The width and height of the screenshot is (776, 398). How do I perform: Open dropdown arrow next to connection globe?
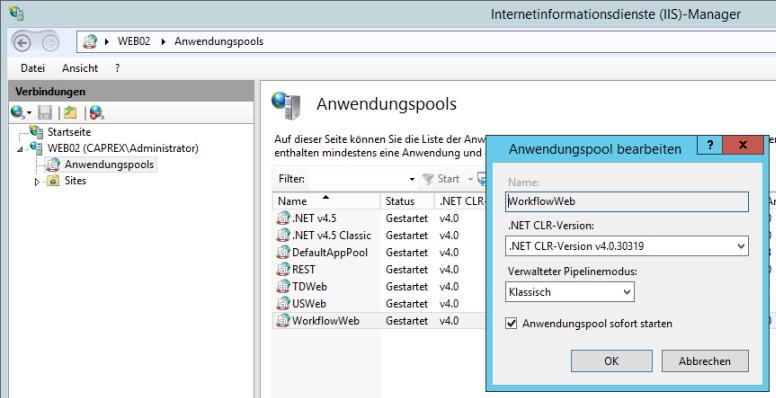pos(29,113)
